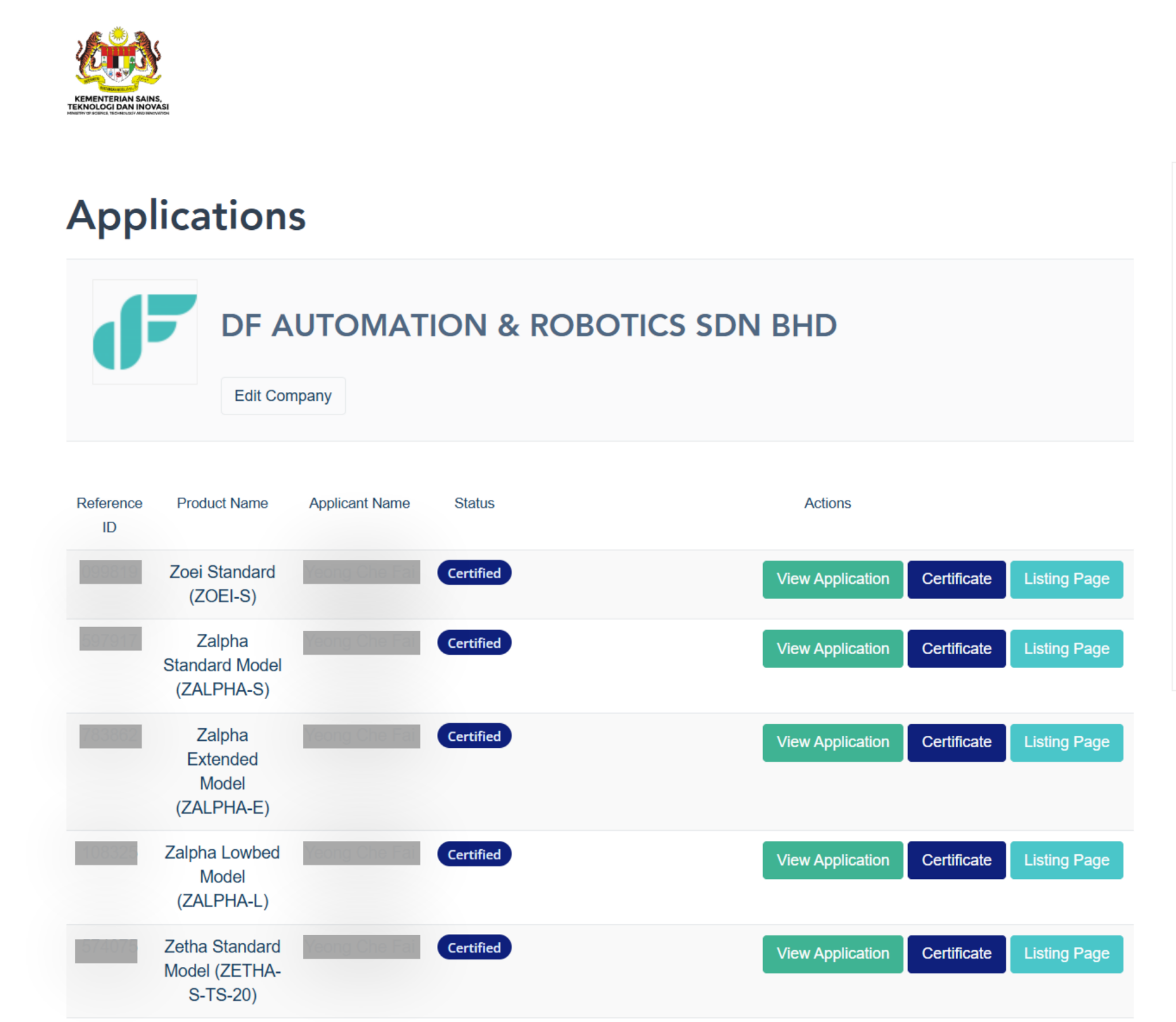
Task: Click the DF Automation company logo
Action: click(x=145, y=332)
